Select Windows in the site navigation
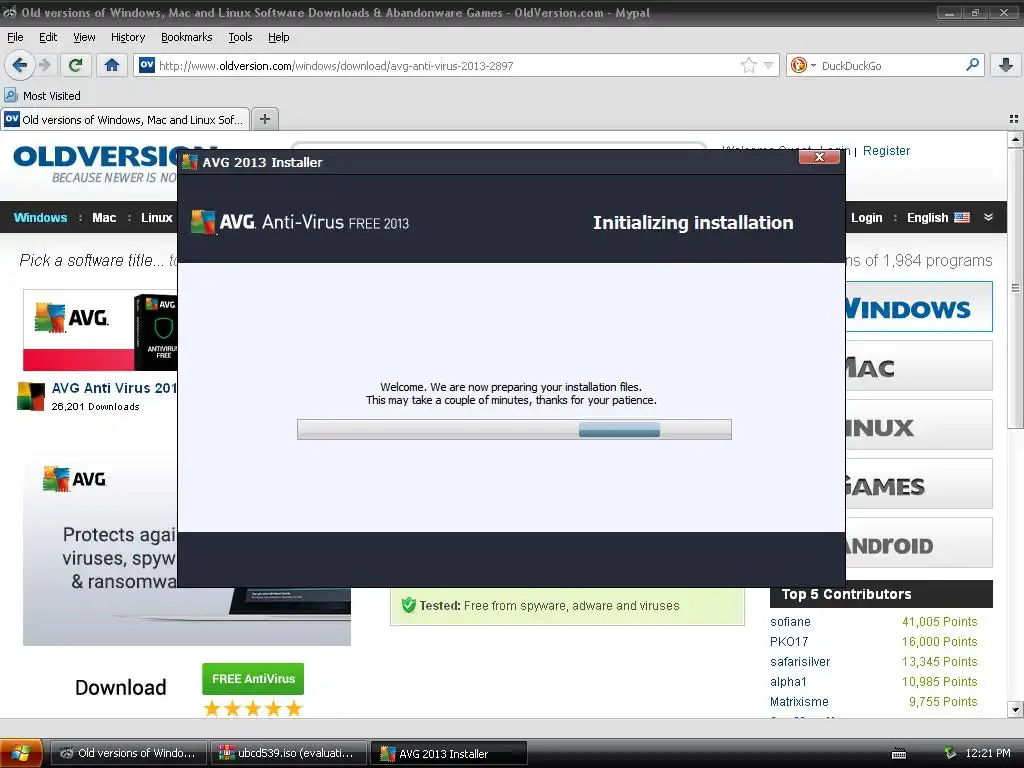Image resolution: width=1024 pixels, height=768 pixels. 40,217
